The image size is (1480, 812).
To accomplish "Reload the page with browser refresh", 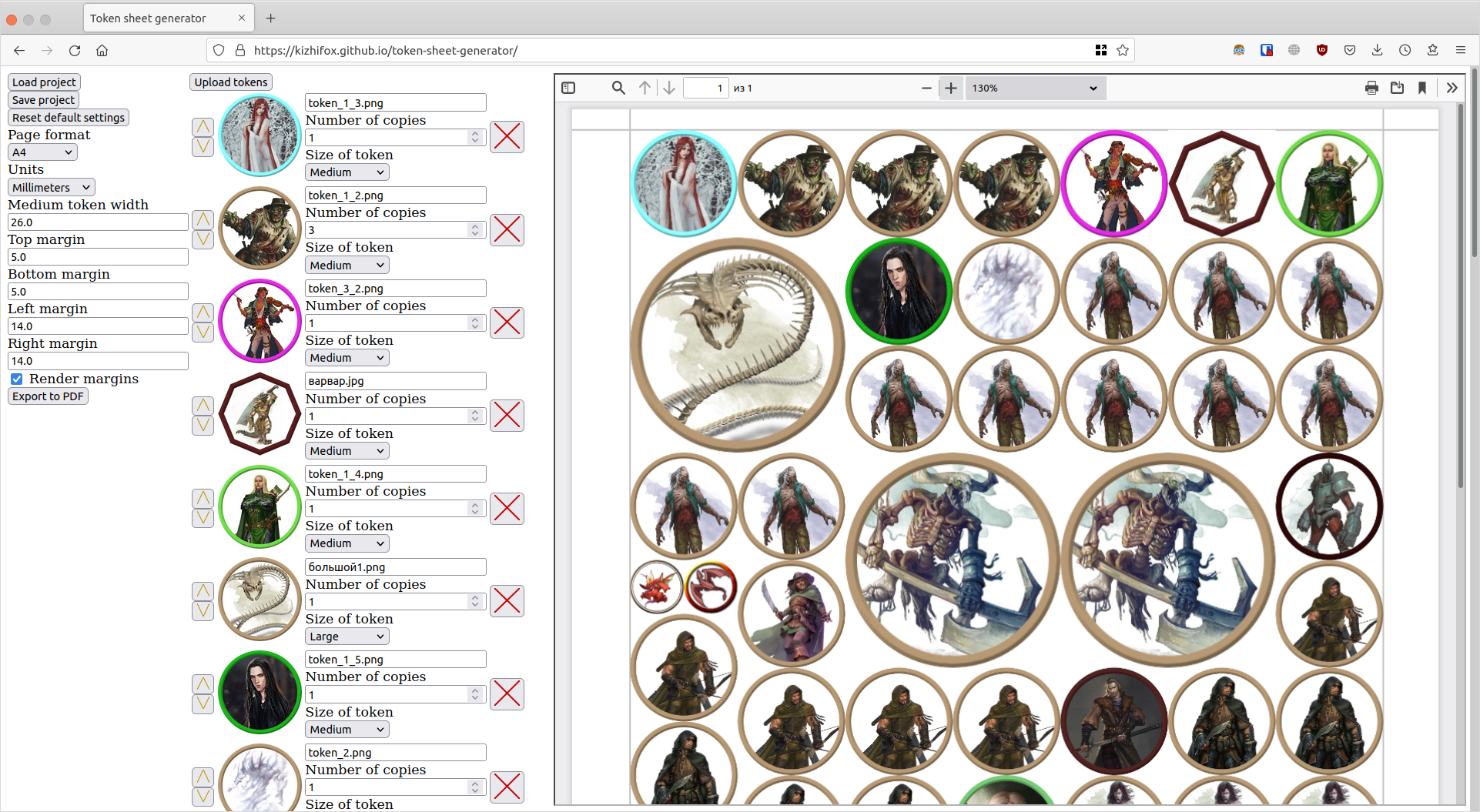I will point(75,50).
